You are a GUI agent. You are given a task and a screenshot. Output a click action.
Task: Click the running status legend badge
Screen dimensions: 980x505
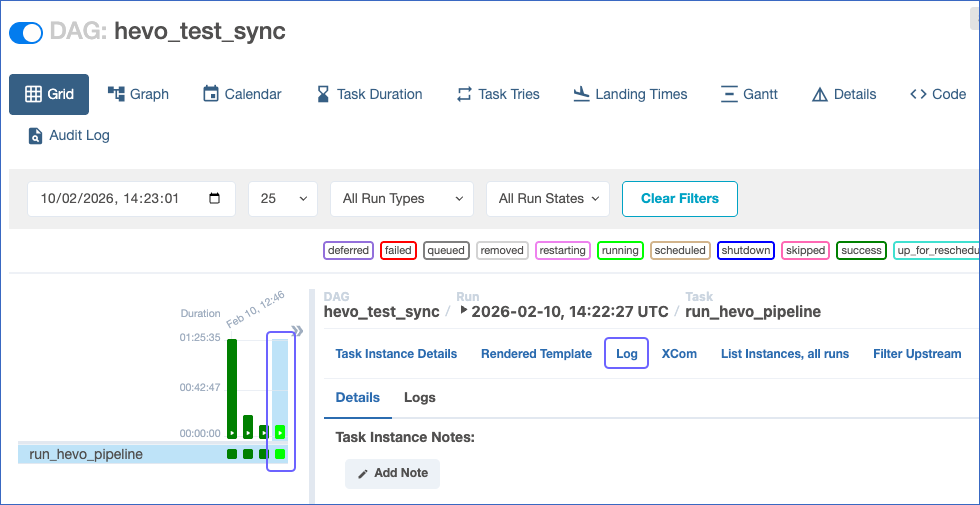[x=621, y=251]
